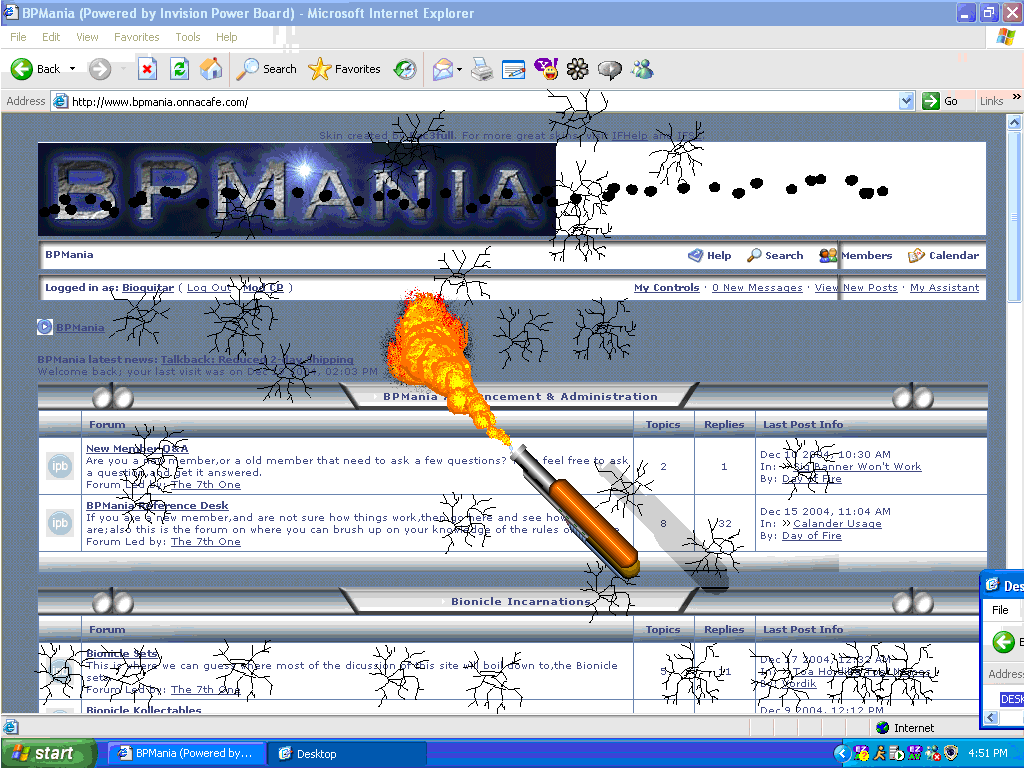Open the New Member Q&A forum
The image size is (1024, 768).
(x=137, y=448)
